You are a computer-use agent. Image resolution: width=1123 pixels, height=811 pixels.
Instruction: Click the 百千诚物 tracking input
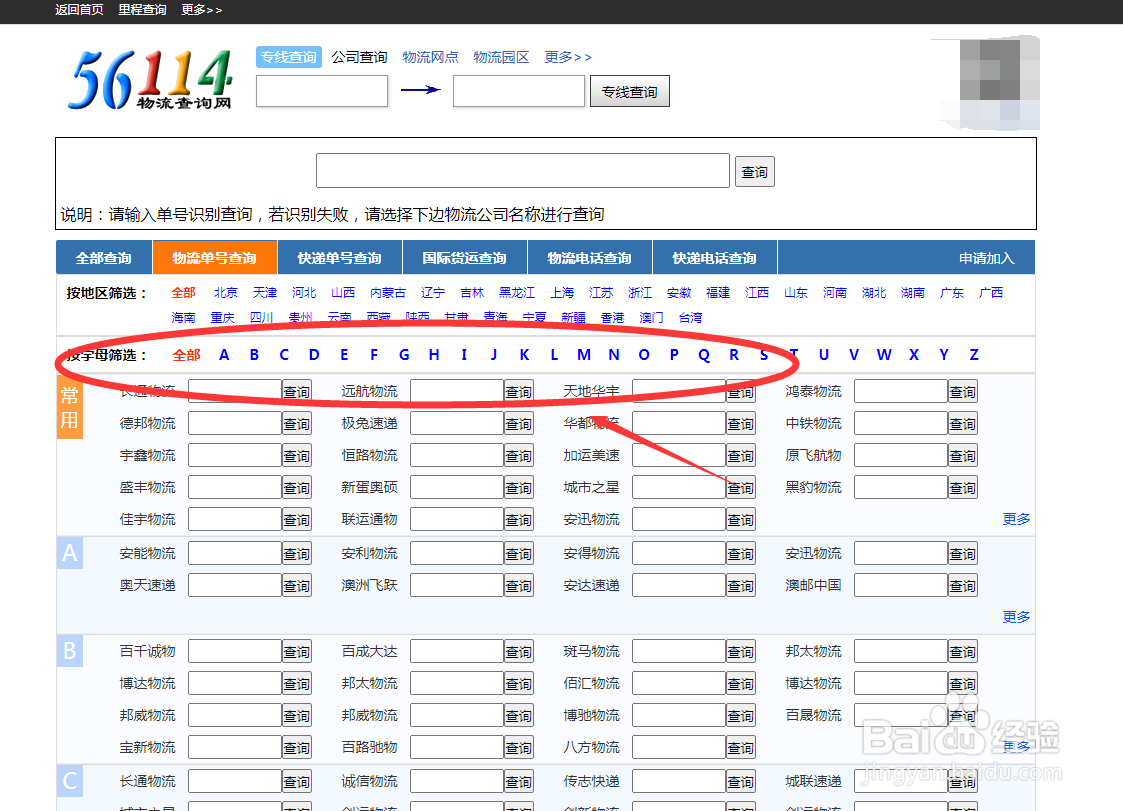235,651
